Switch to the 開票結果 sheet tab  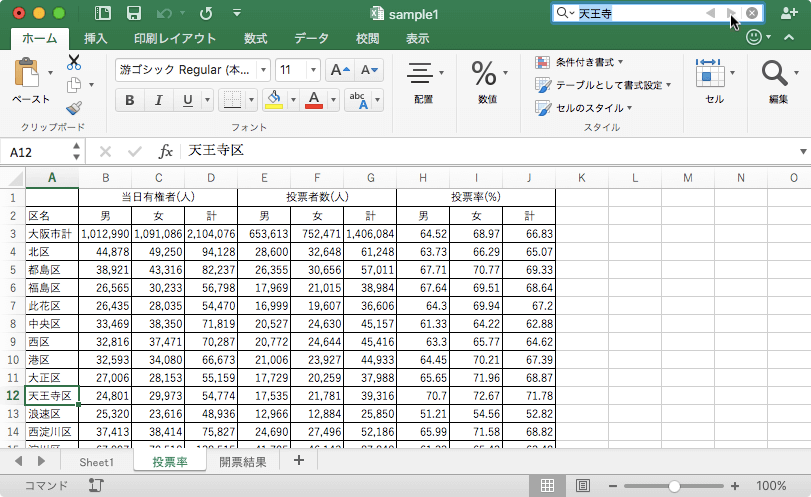tap(243, 462)
